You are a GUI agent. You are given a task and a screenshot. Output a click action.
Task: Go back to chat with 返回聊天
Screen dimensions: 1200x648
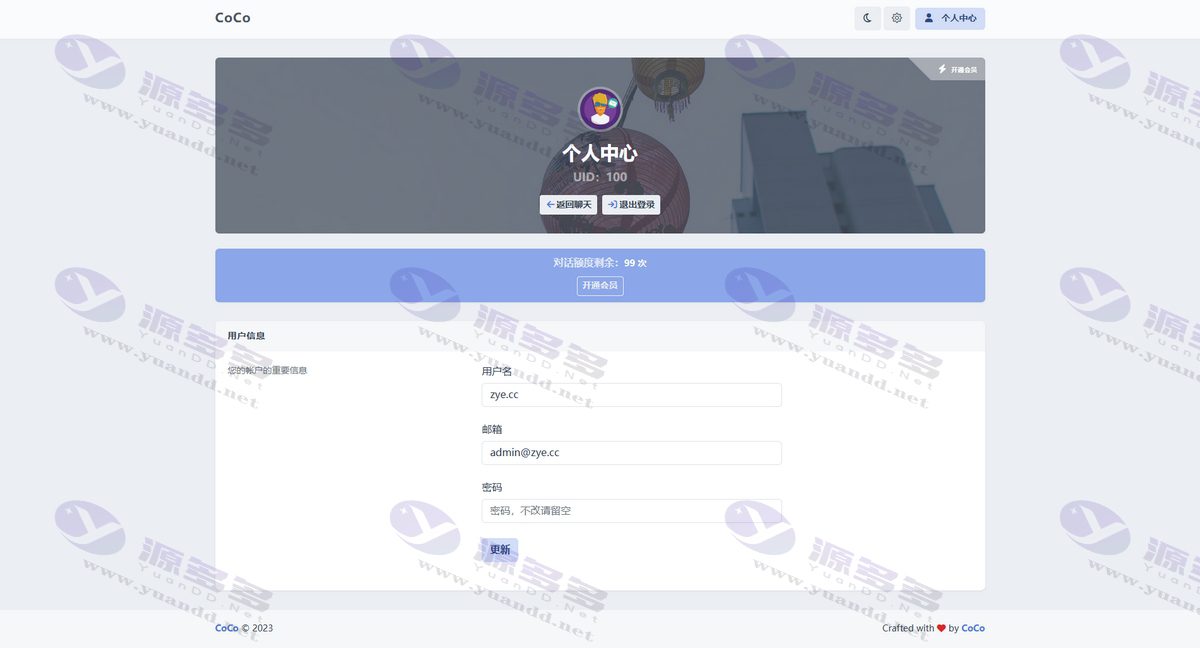click(x=568, y=205)
